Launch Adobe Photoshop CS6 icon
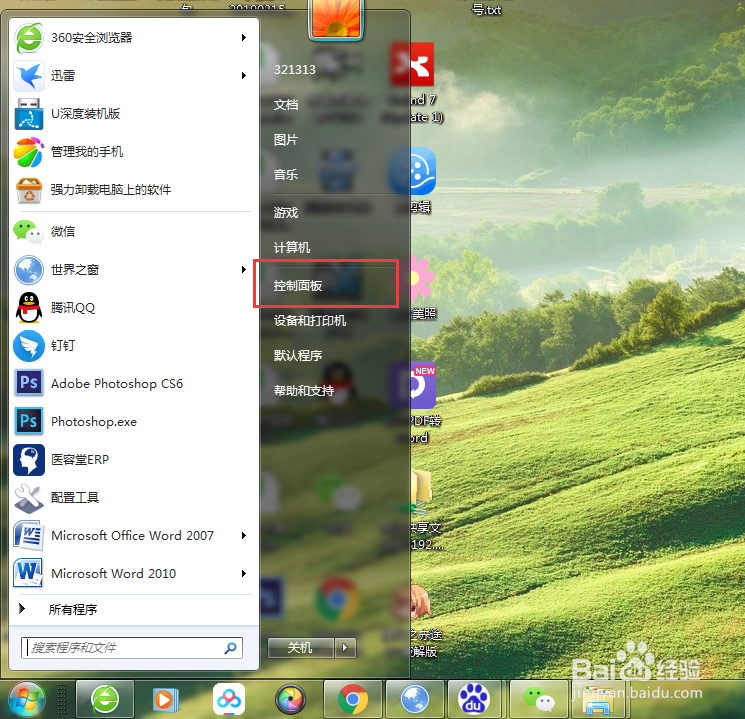The width and height of the screenshot is (745, 719). click(29, 383)
